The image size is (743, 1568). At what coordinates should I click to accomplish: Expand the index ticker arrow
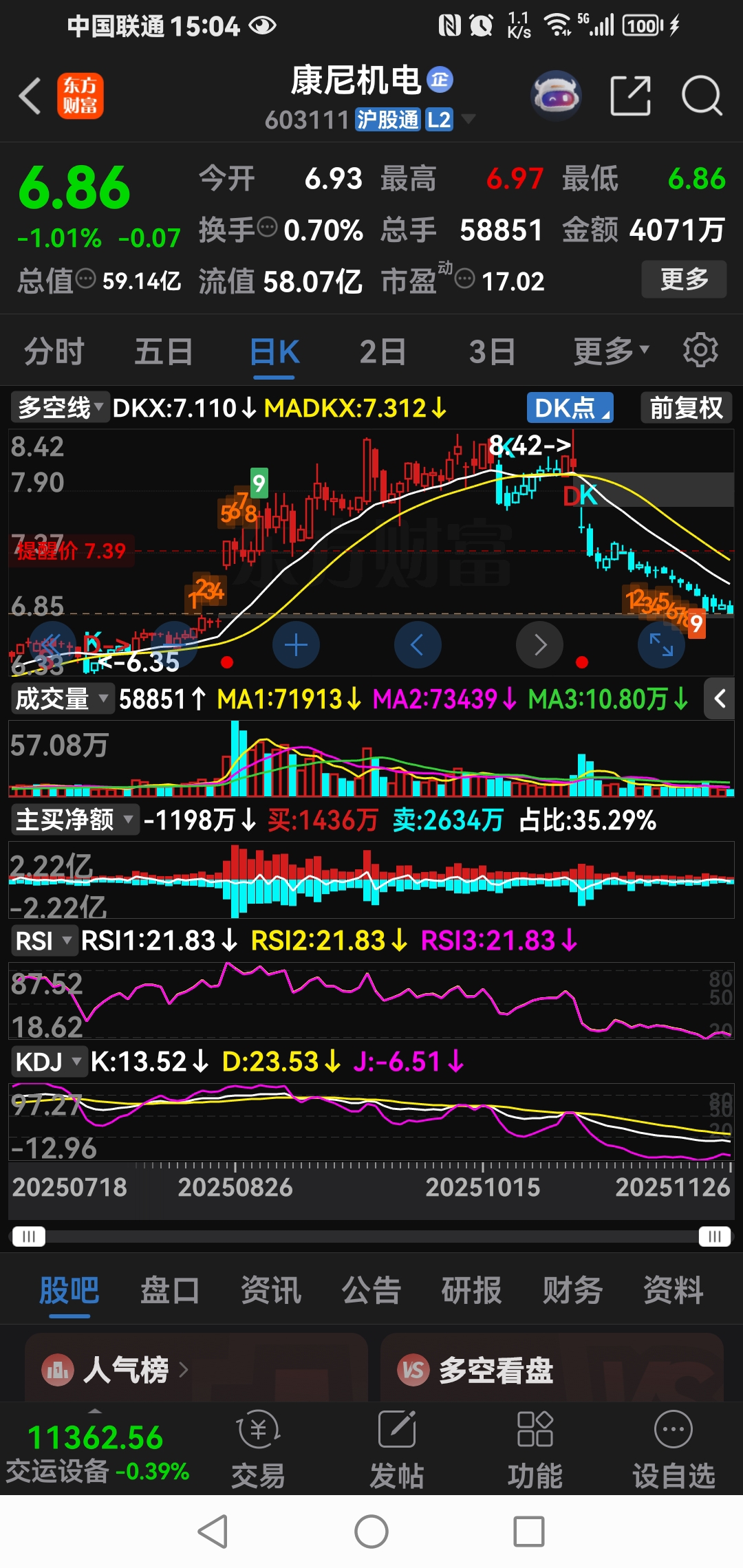click(96, 1411)
